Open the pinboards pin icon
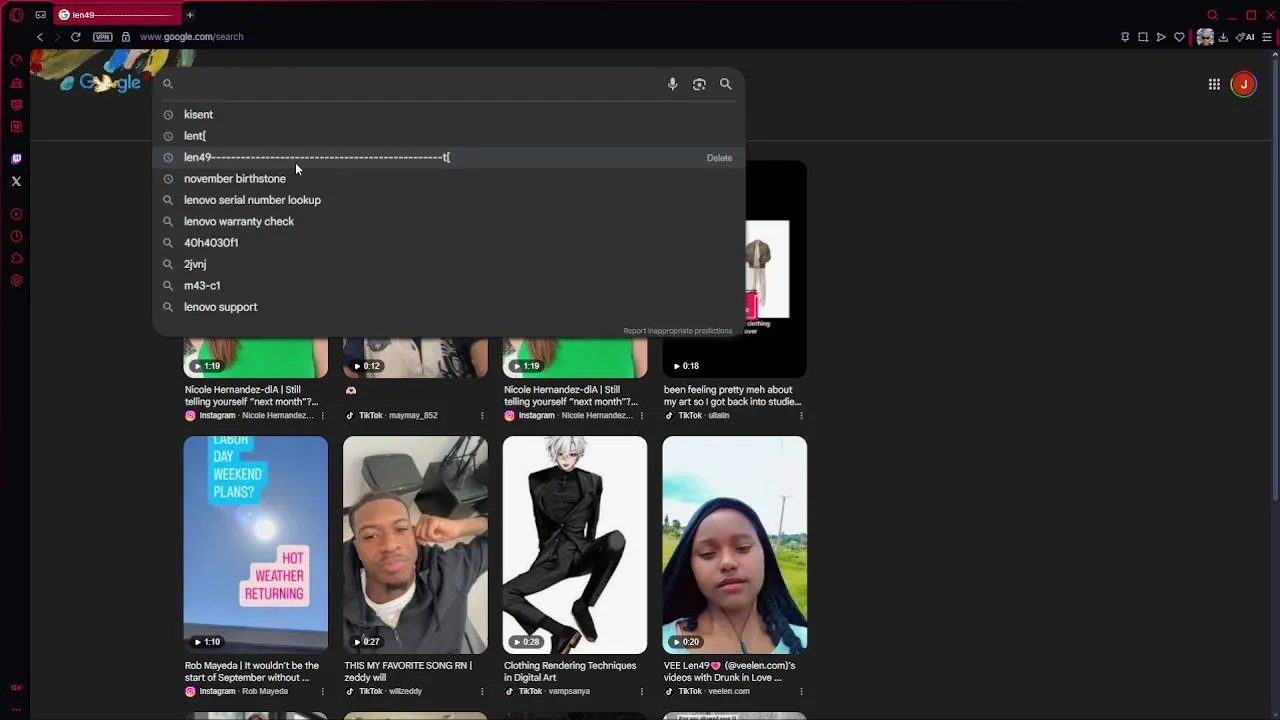Screen dimensions: 1280x720 click(x=1125, y=37)
